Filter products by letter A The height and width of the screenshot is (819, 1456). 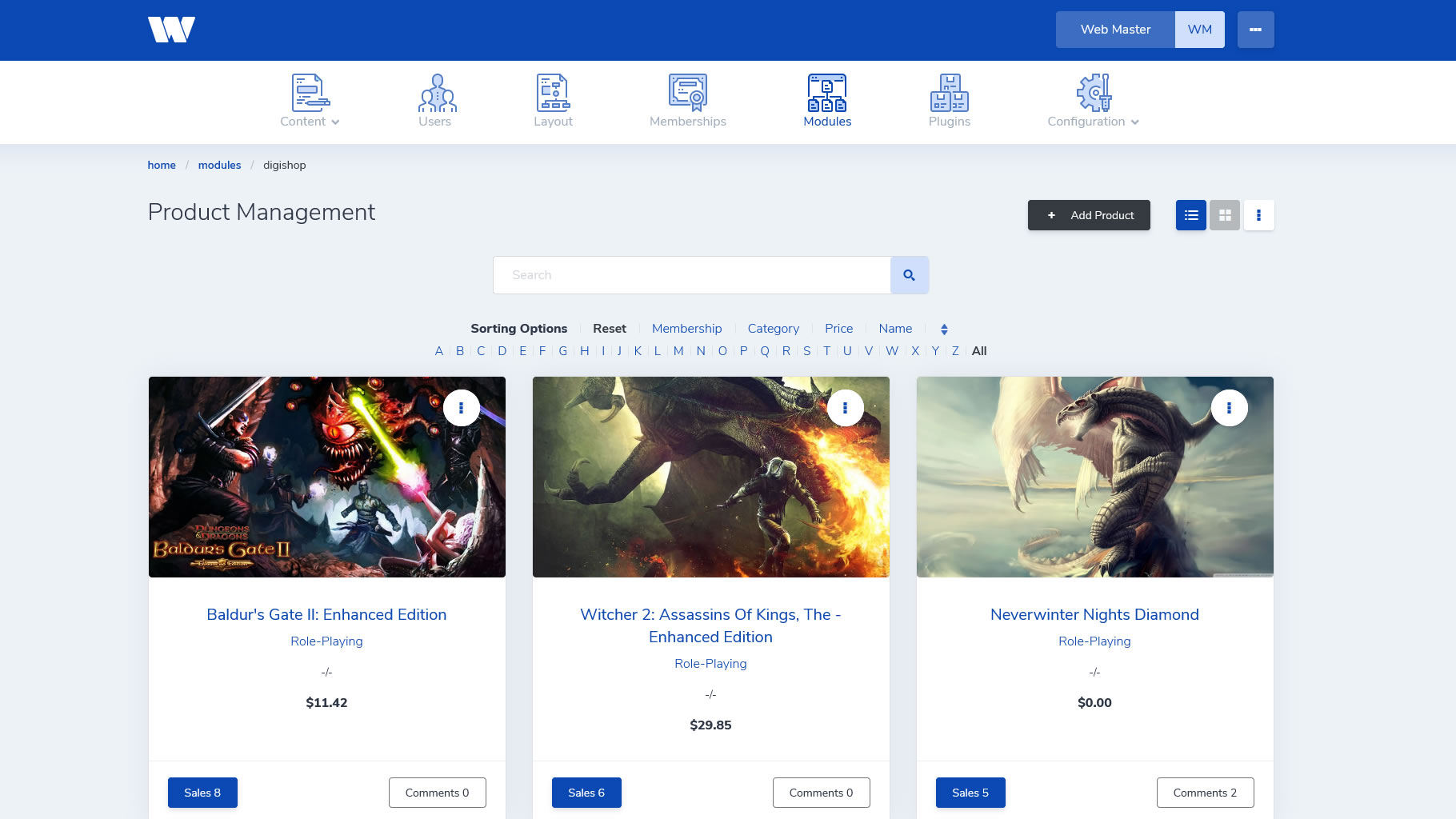point(439,351)
